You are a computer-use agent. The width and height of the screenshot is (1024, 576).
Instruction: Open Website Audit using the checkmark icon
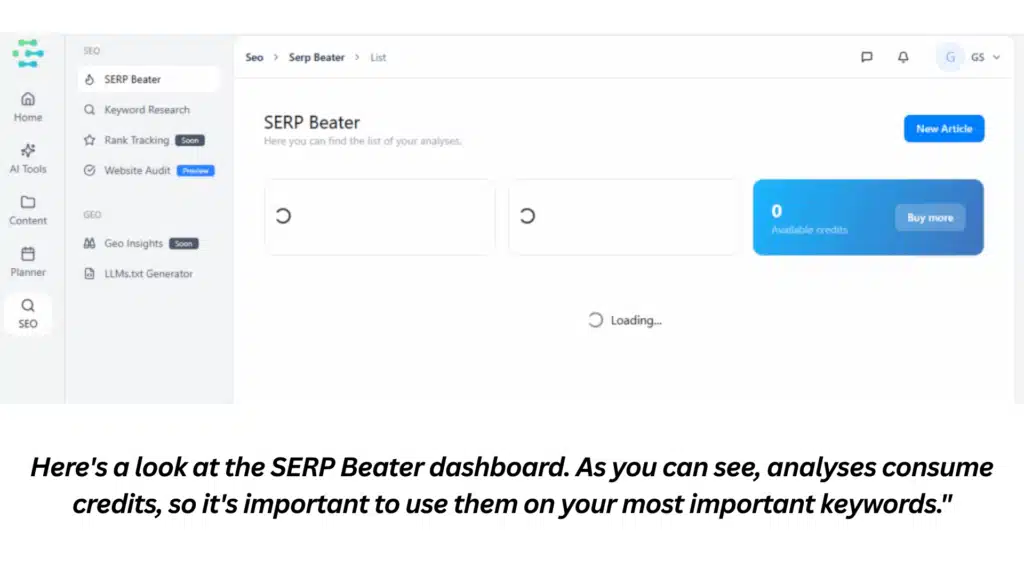(91, 170)
